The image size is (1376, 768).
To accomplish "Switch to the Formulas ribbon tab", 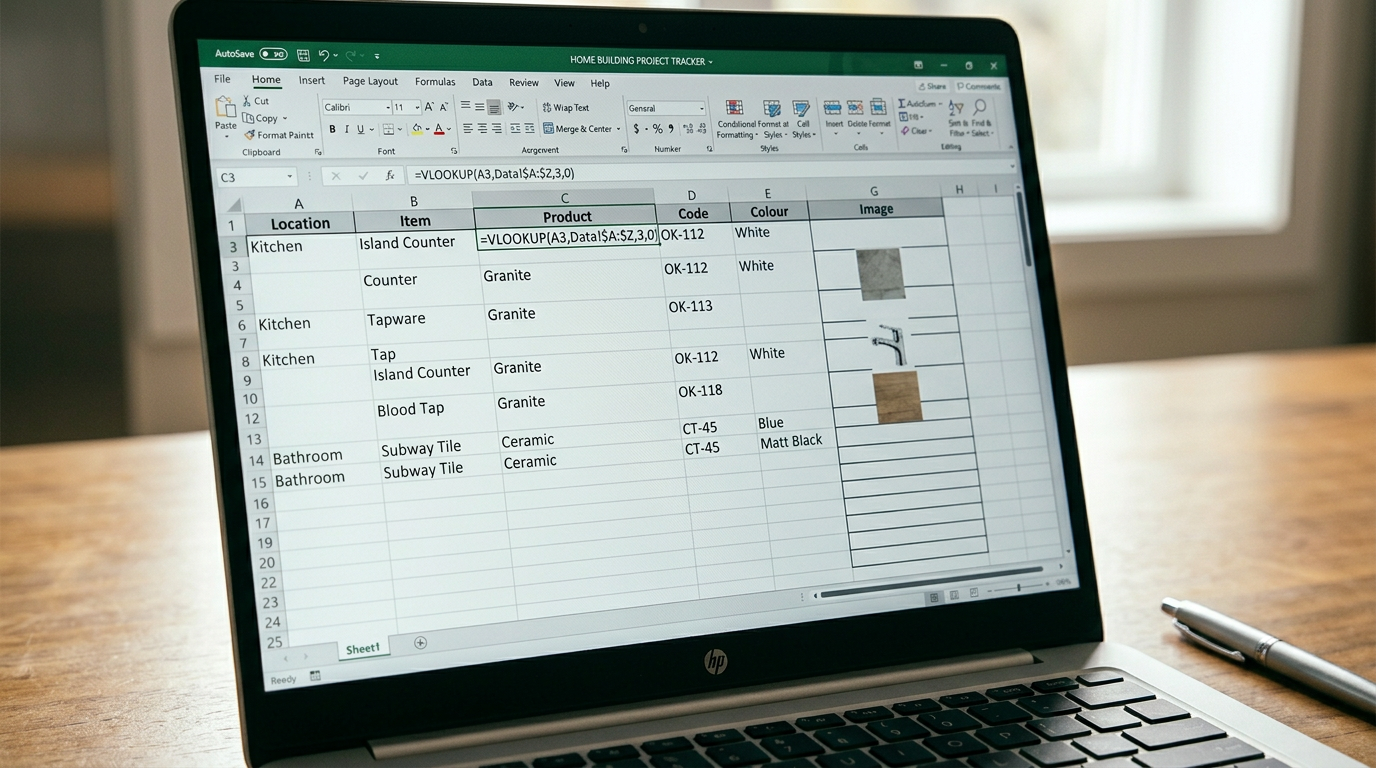I will coord(434,81).
